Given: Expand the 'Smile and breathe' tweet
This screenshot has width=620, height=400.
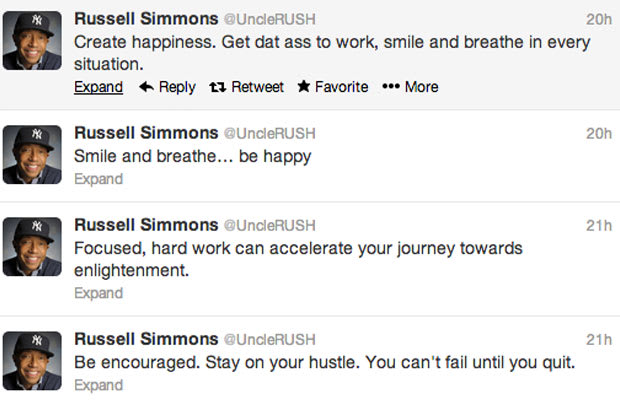Looking at the screenshot, I should [98, 179].
